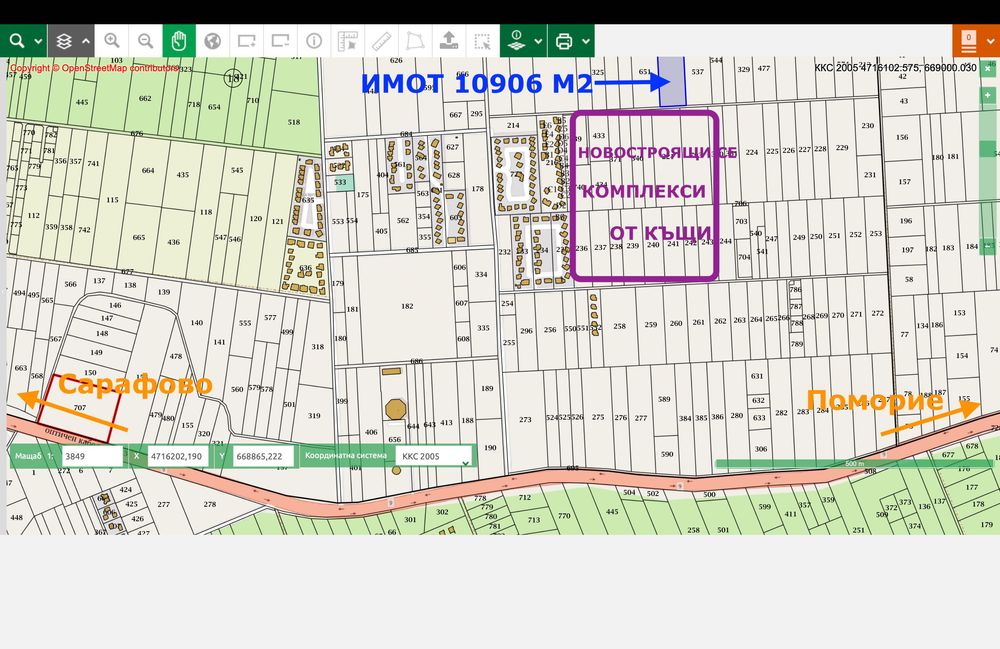Image resolution: width=1000 pixels, height=649 pixels.
Task: Close the zoom control with X button
Action: pos(988,68)
